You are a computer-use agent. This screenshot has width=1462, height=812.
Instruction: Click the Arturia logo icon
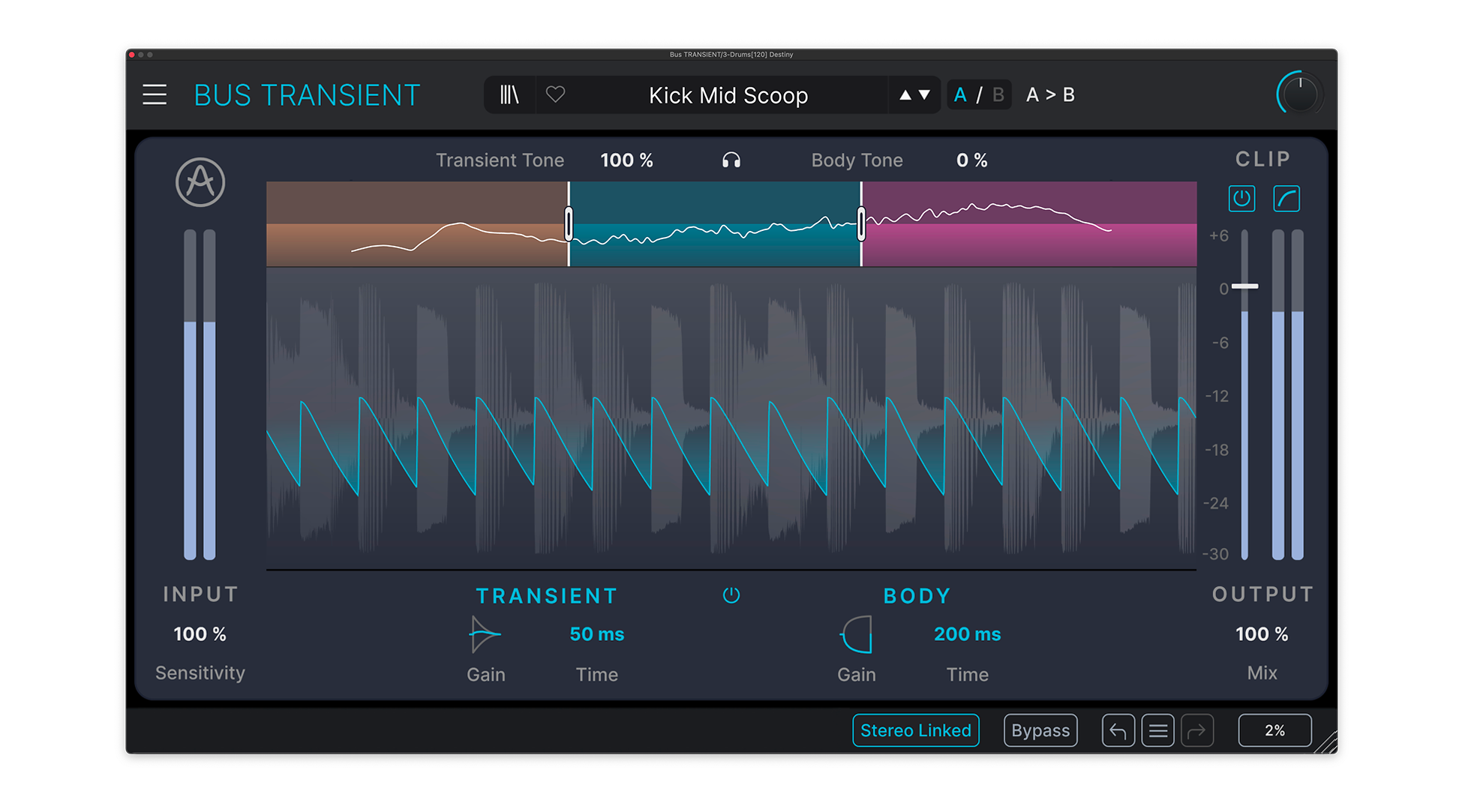point(200,182)
